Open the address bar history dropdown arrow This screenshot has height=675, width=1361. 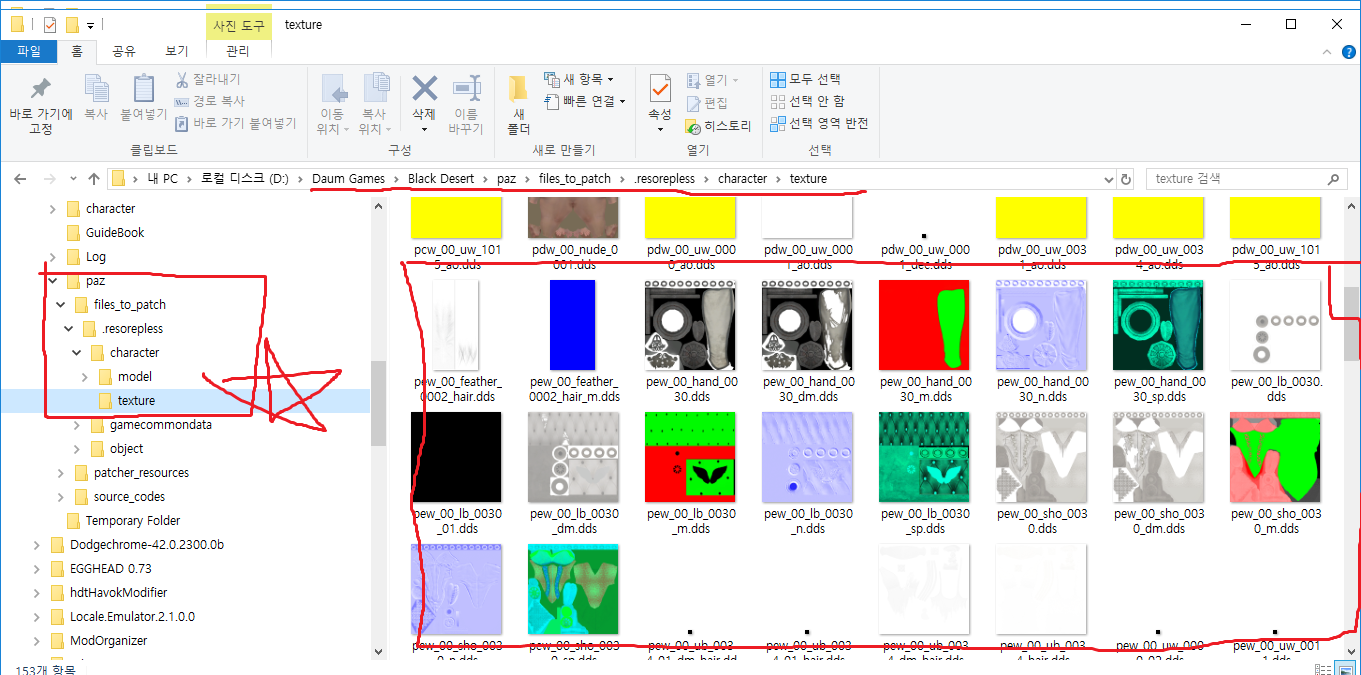pos(1108,180)
